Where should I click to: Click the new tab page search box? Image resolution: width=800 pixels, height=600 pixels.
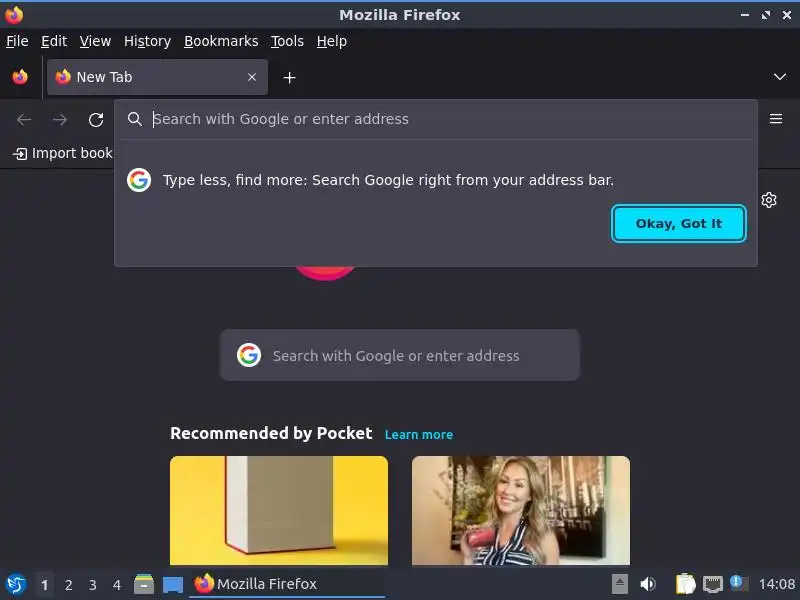point(399,355)
